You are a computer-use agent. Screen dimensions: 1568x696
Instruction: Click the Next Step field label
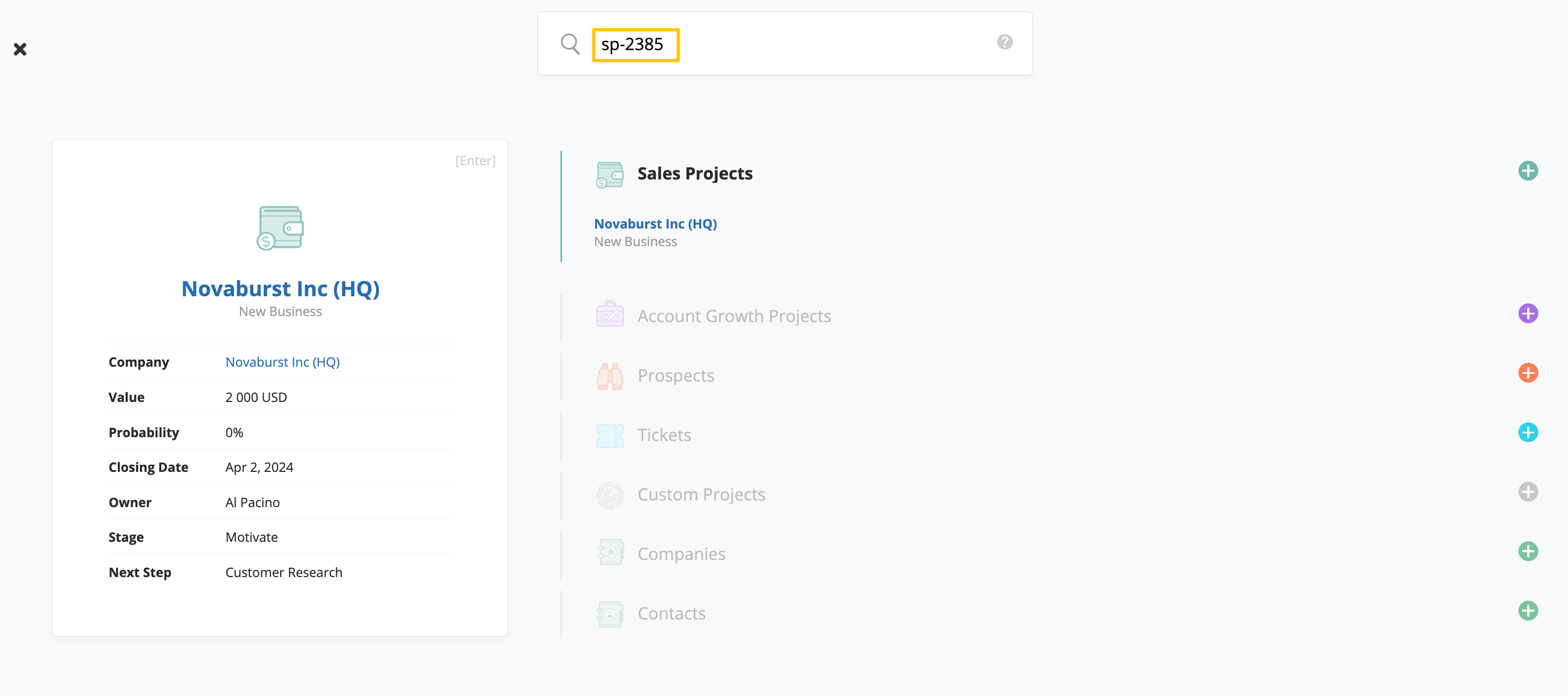click(x=139, y=573)
